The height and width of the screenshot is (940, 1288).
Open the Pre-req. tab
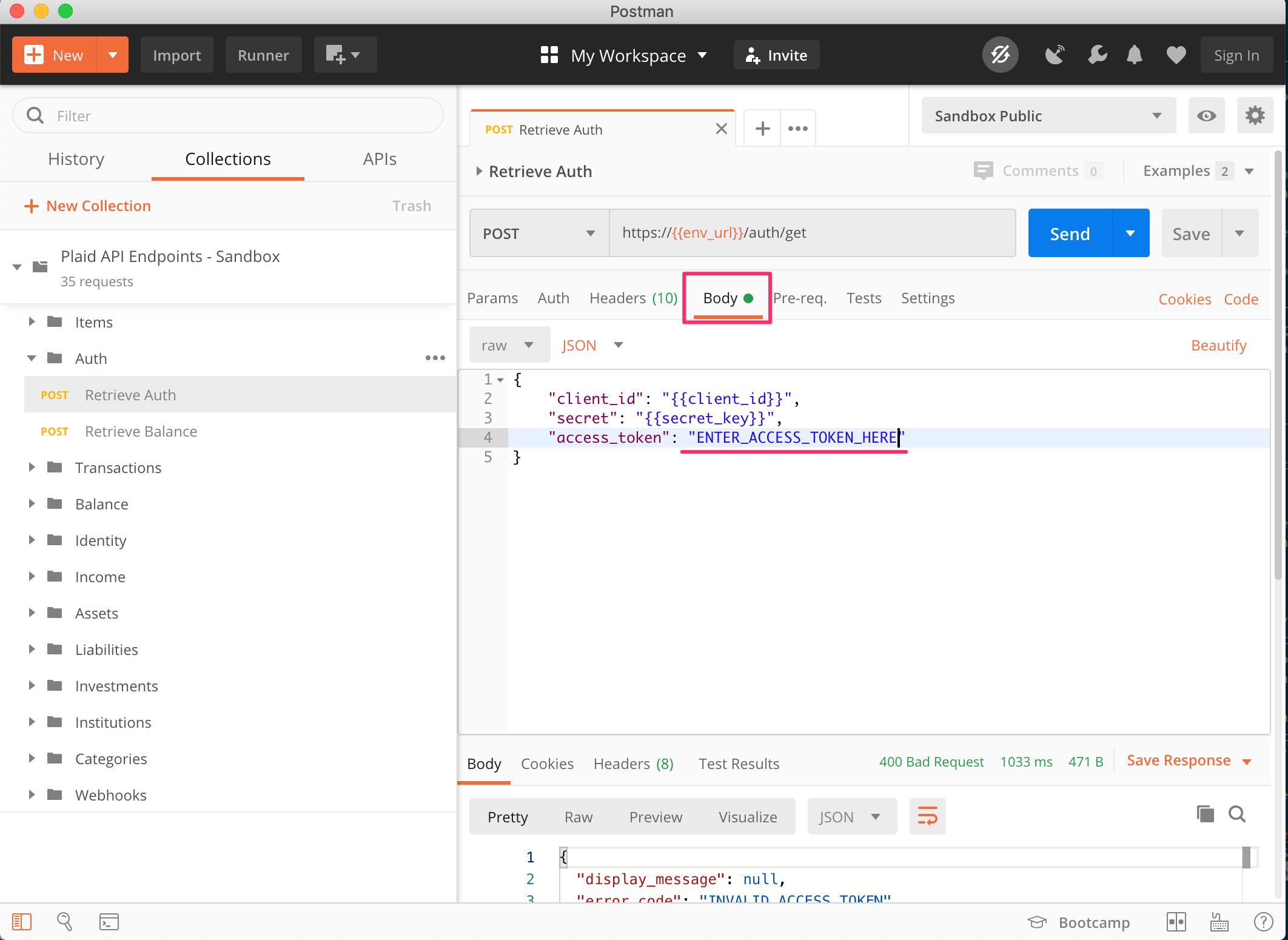click(800, 298)
